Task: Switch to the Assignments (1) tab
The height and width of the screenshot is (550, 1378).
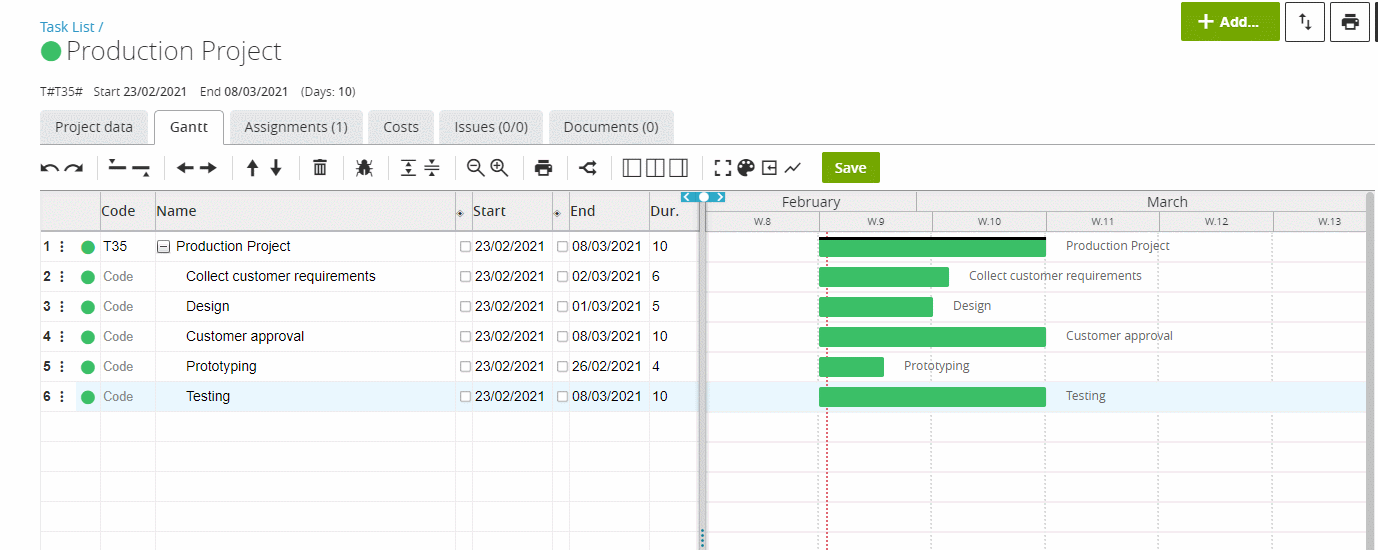Action: click(295, 127)
